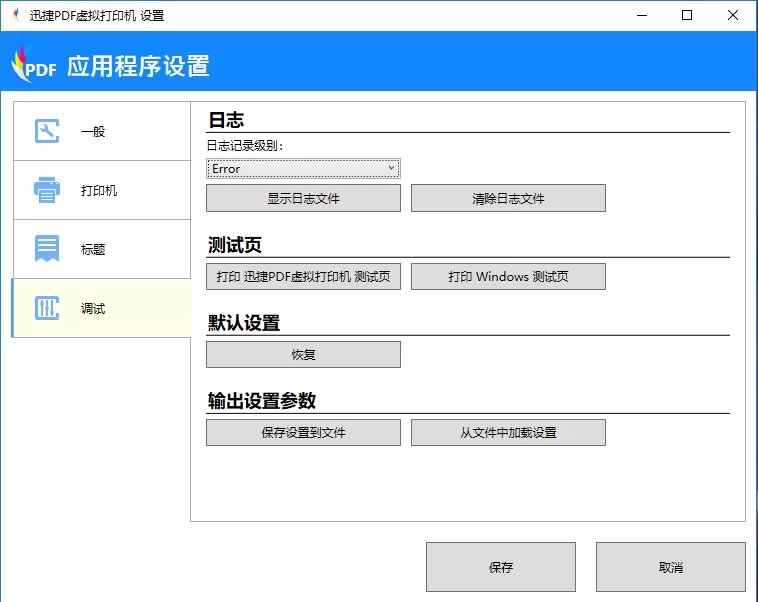Maximize the settings window
The height and width of the screenshot is (602, 758).
pyautogui.click(x=686, y=15)
